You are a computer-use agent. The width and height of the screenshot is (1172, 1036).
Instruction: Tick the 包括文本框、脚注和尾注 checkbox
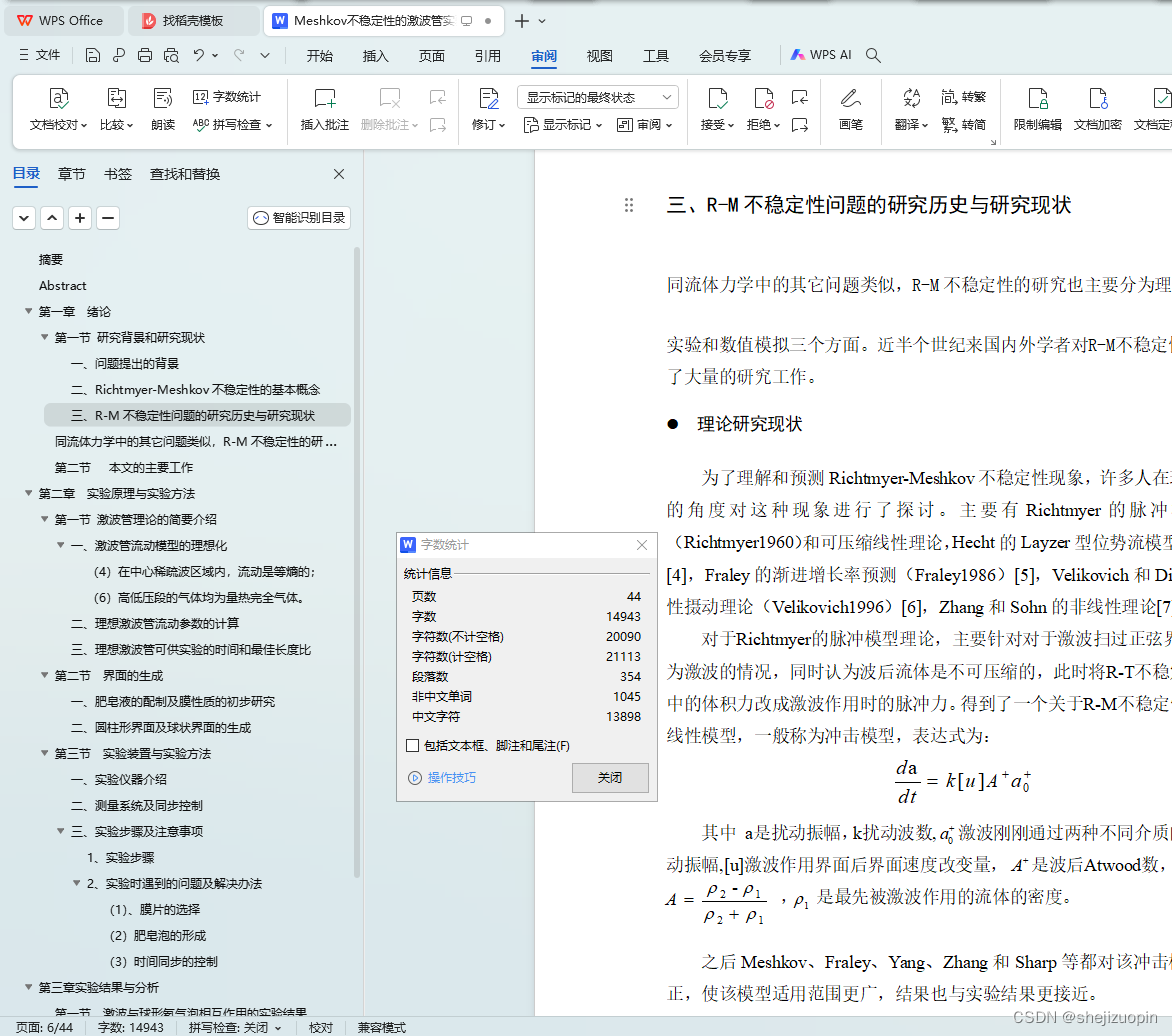(x=412, y=745)
